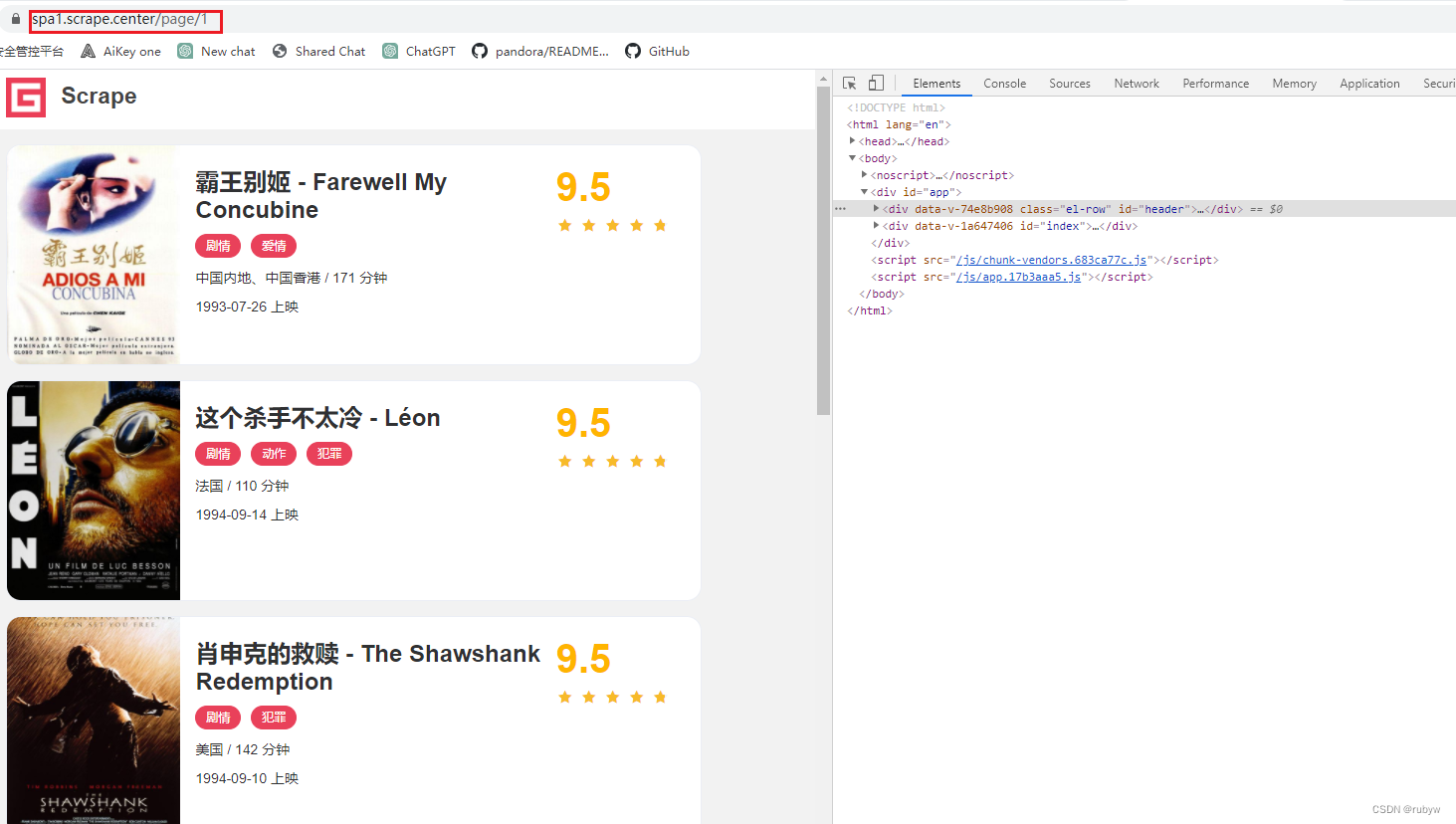The height and width of the screenshot is (824, 1456).
Task: Select the !DOCTYPE html line
Action: [896, 107]
